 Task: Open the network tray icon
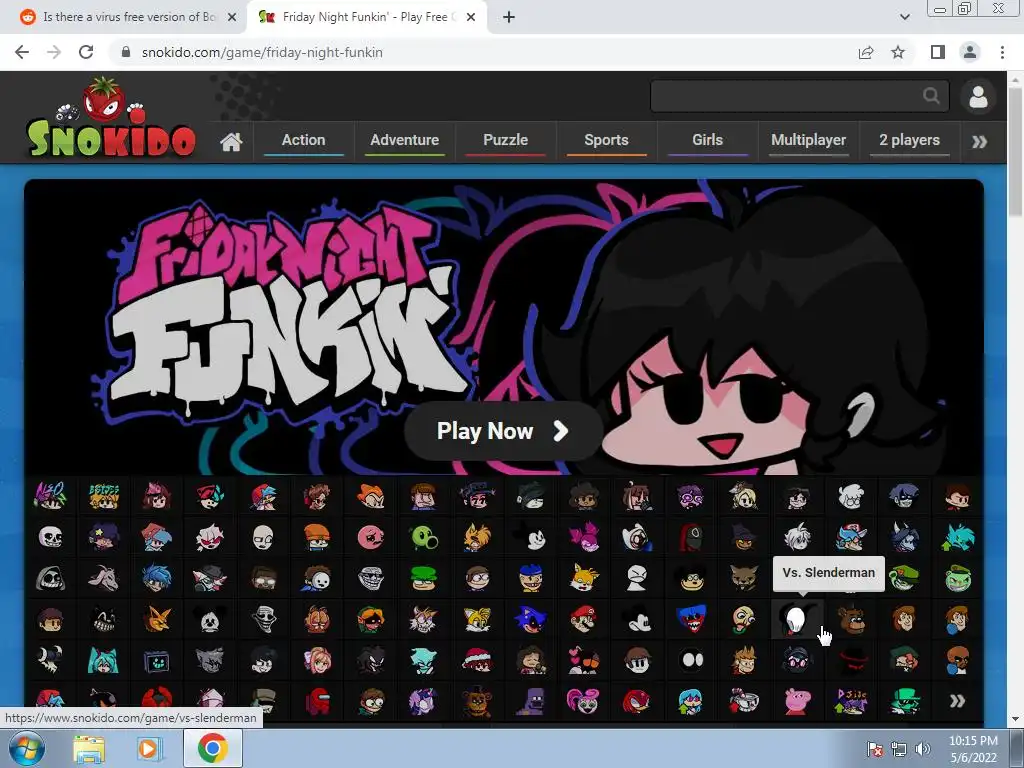(899, 749)
